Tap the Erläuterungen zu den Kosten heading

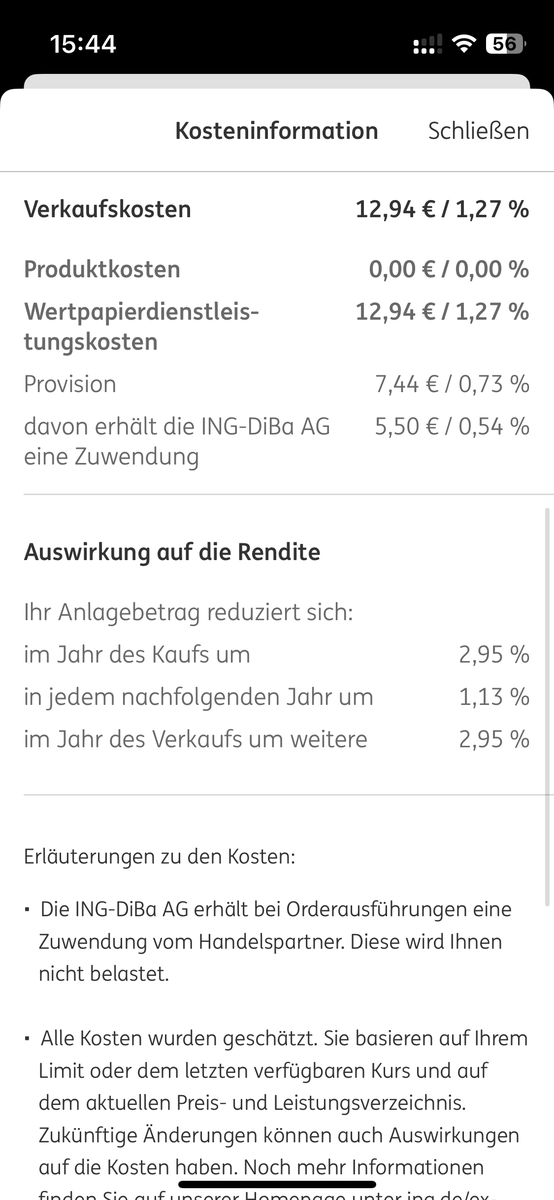(160, 858)
